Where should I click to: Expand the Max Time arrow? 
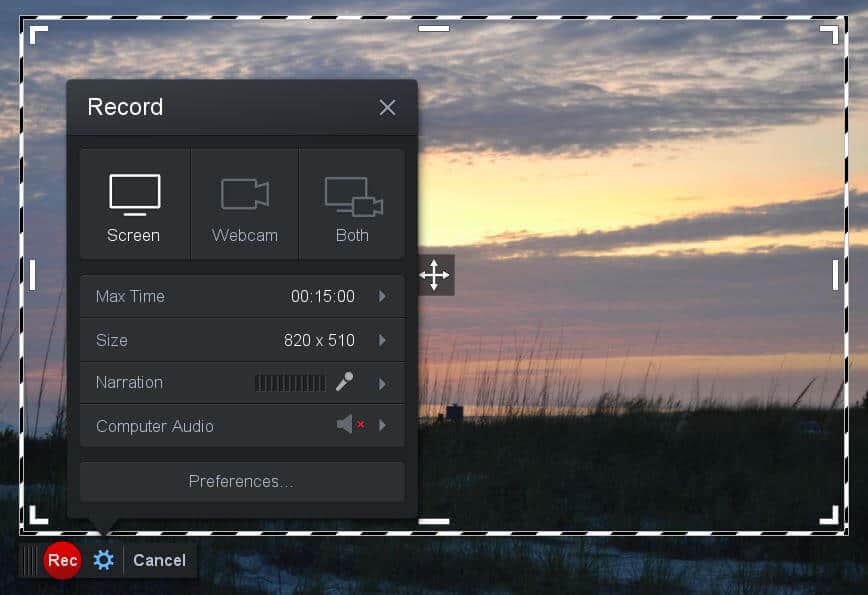tap(383, 297)
